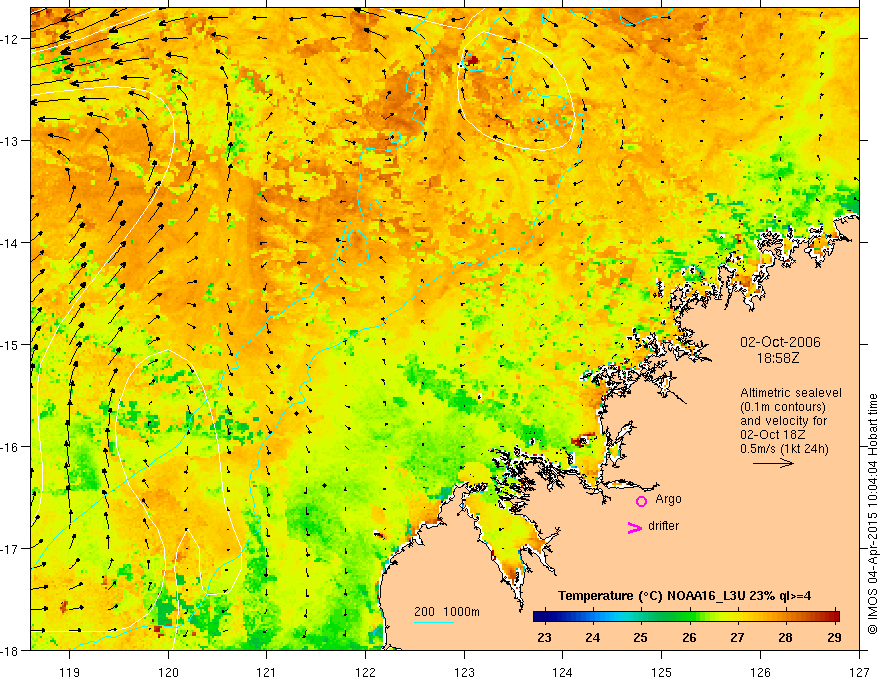Click the cyan 200 1000m bathymetry line sample
880x680 pixels.
click(434, 622)
